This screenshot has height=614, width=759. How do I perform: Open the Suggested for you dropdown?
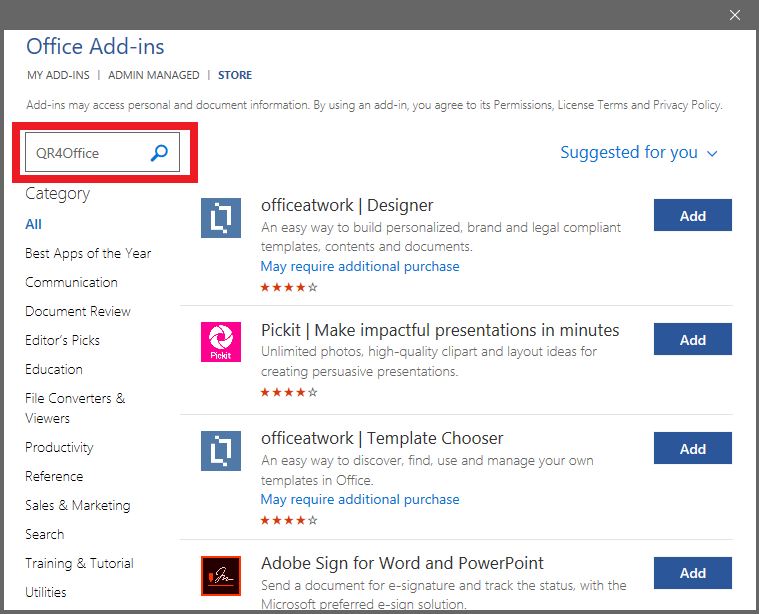coord(639,153)
